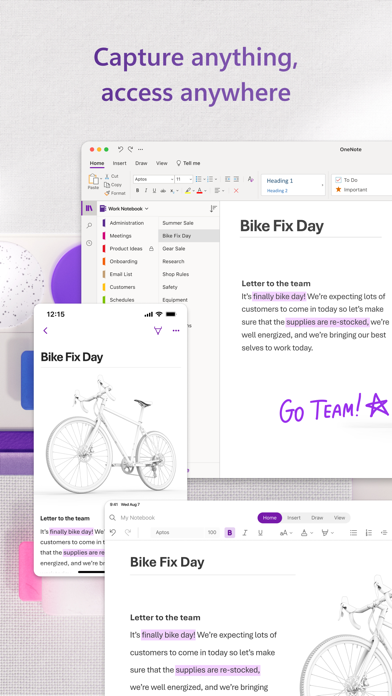Select the Insert tab on the tablet
The height and width of the screenshot is (696, 392).
pyautogui.click(x=294, y=518)
